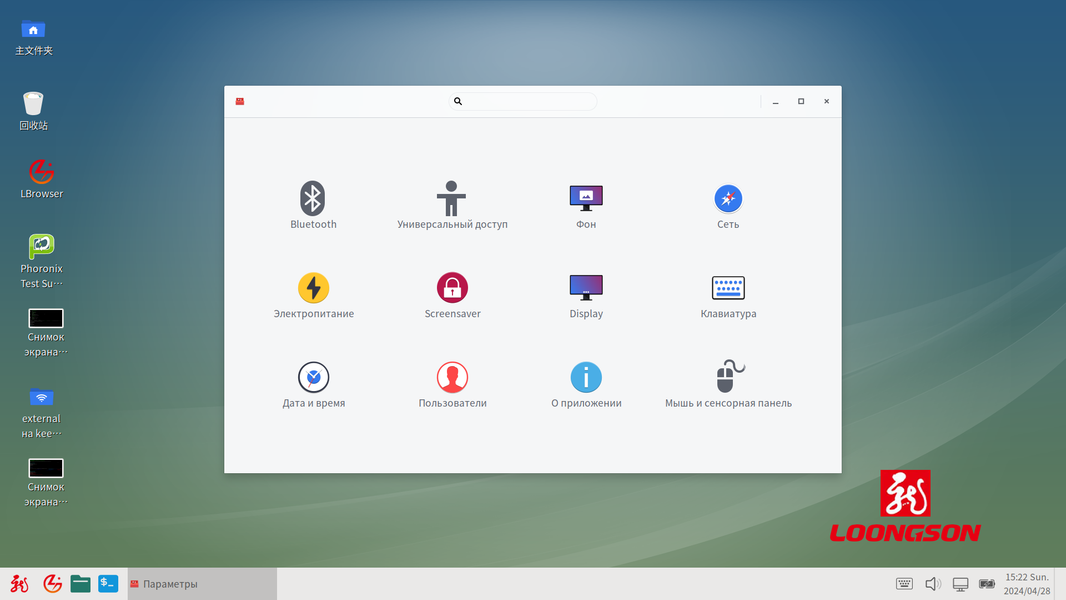Open the Loongson start menu in taskbar
This screenshot has height=600, width=1066.
(19, 584)
